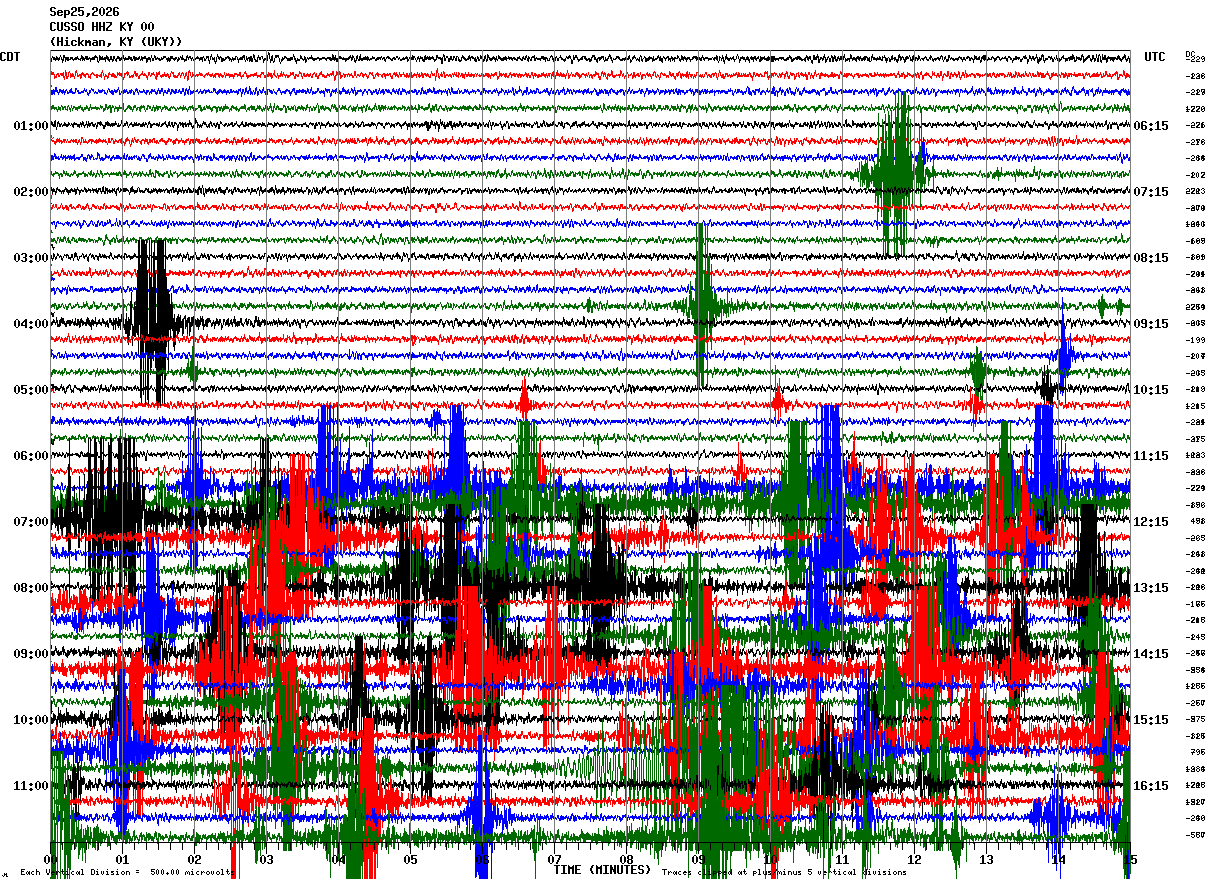Screen dimensions: 1210x886
Task: Click the 12:15 UTC time label
Action: (1151, 522)
